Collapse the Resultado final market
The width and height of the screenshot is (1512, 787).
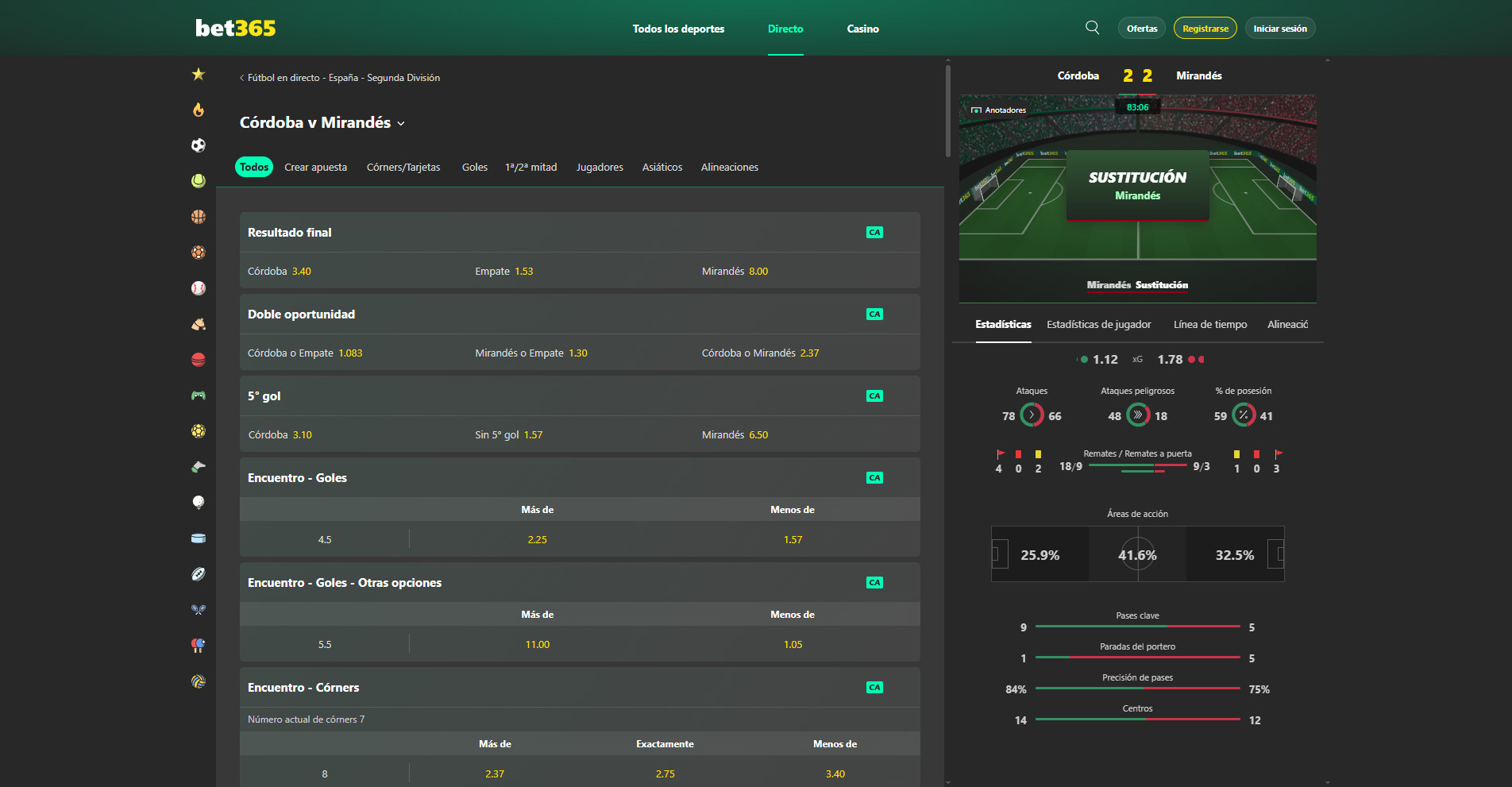[580, 233]
